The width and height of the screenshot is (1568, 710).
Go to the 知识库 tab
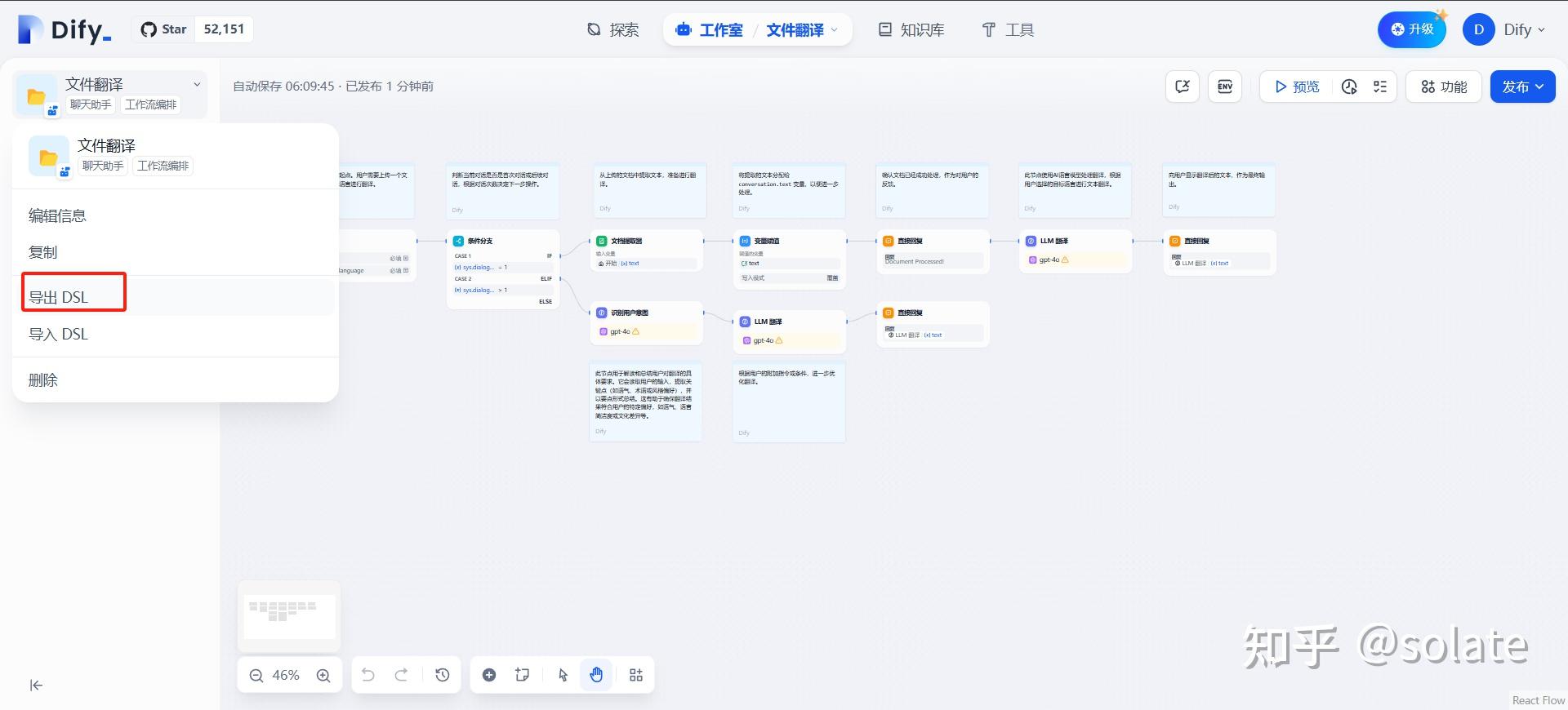[x=911, y=30]
